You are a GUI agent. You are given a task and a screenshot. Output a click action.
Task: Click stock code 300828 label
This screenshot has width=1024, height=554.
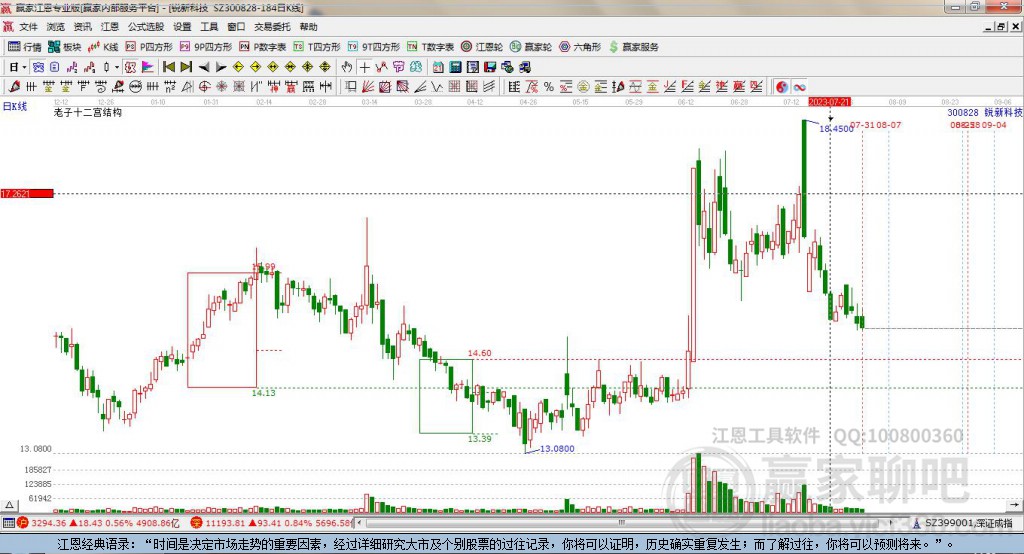[x=963, y=113]
